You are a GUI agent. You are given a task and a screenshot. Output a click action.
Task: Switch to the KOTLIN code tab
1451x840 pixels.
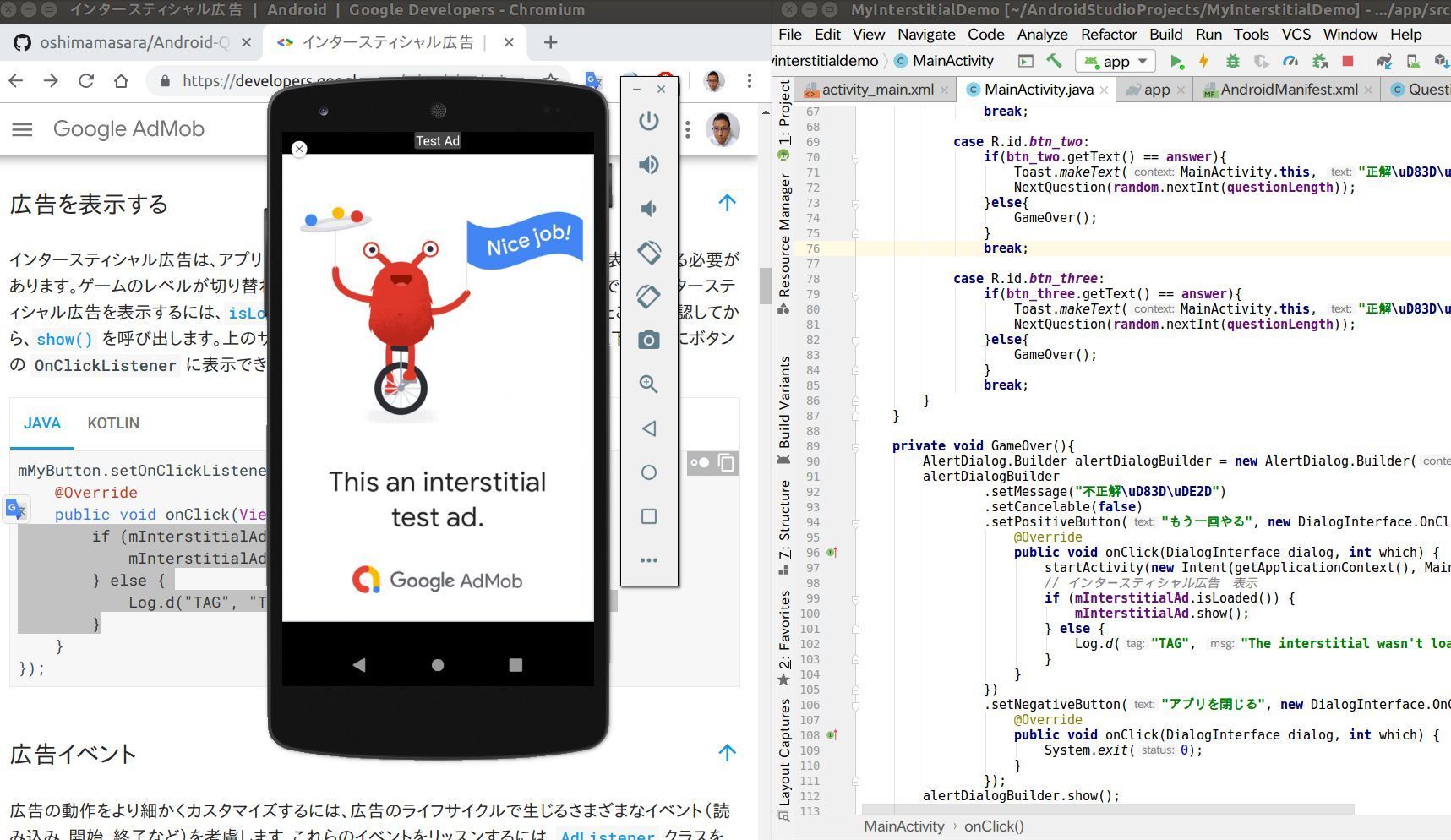point(113,423)
